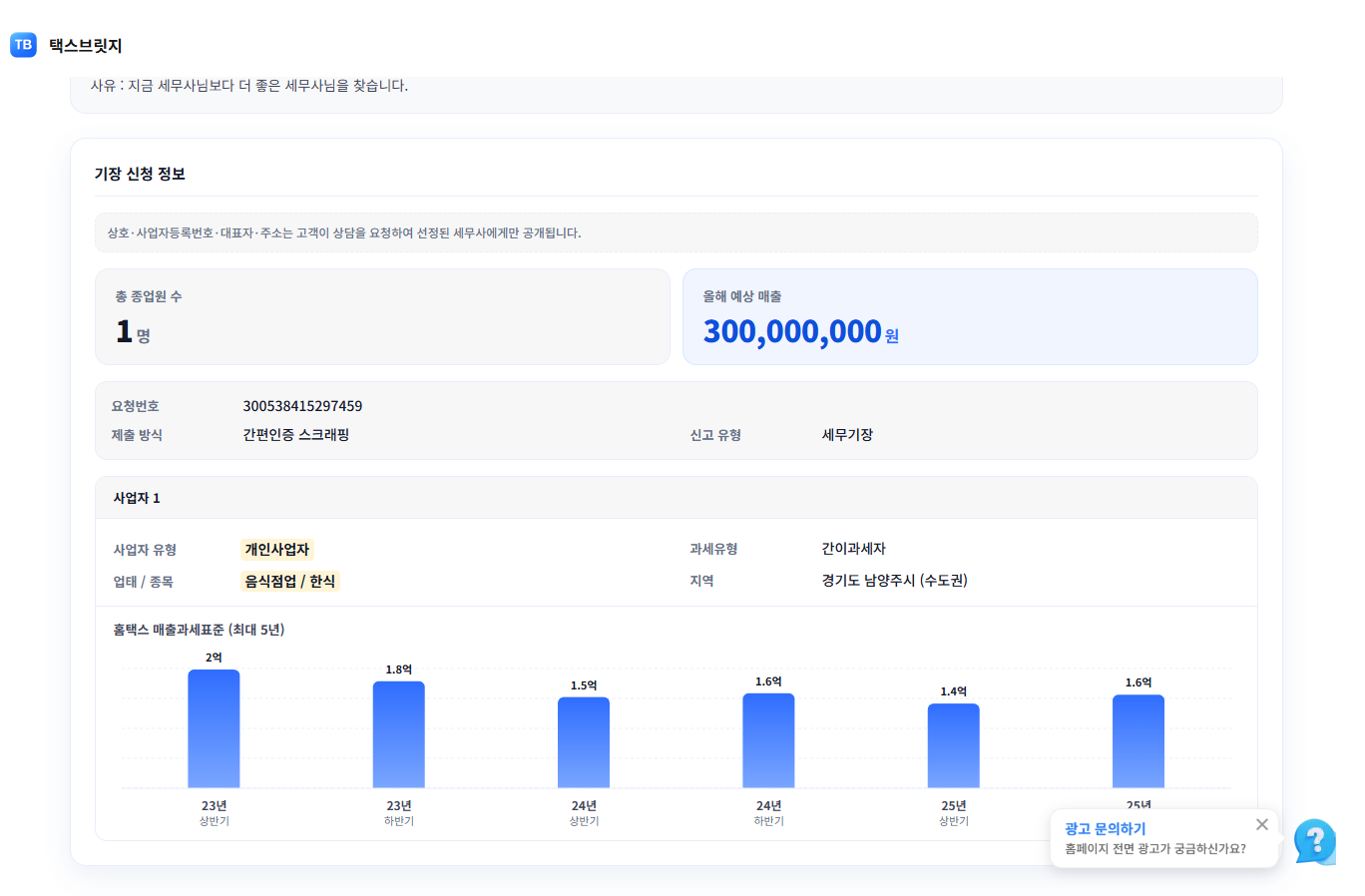1365x896 pixels.
Task: Click the 지역 label
Action: [x=701, y=581]
